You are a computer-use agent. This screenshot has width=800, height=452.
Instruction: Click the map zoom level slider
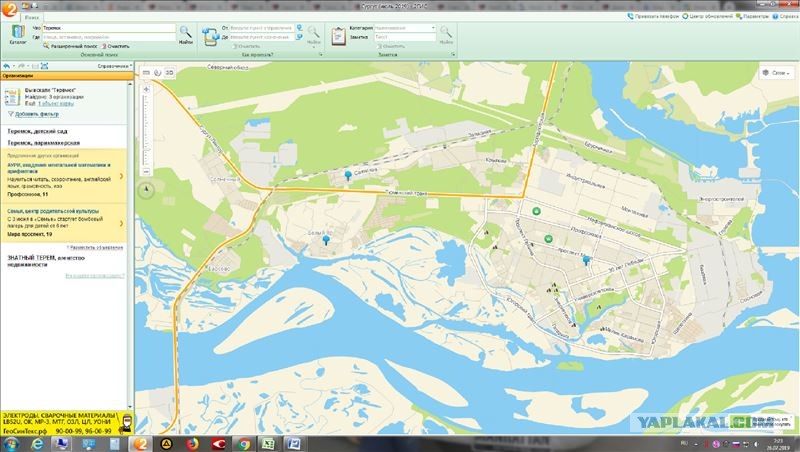point(146,131)
